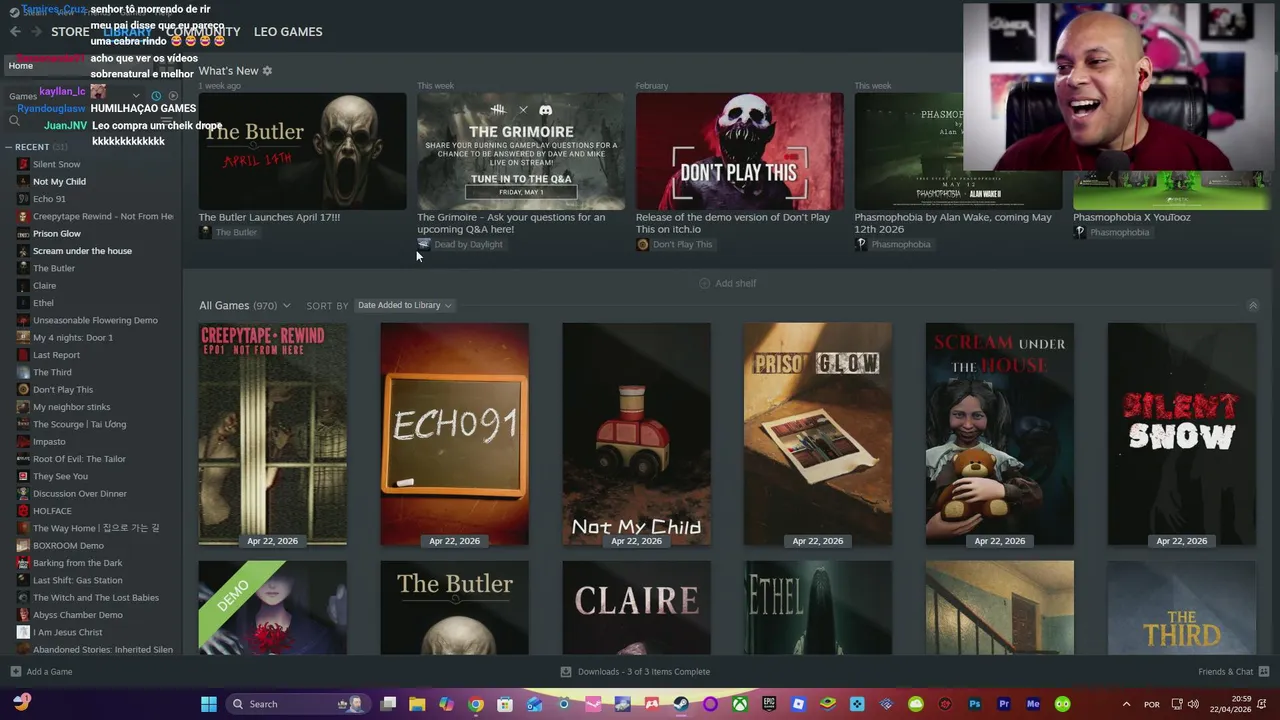Show hidden system tray icons chevron
Viewport: 1280px width, 720px height.
1126,704
